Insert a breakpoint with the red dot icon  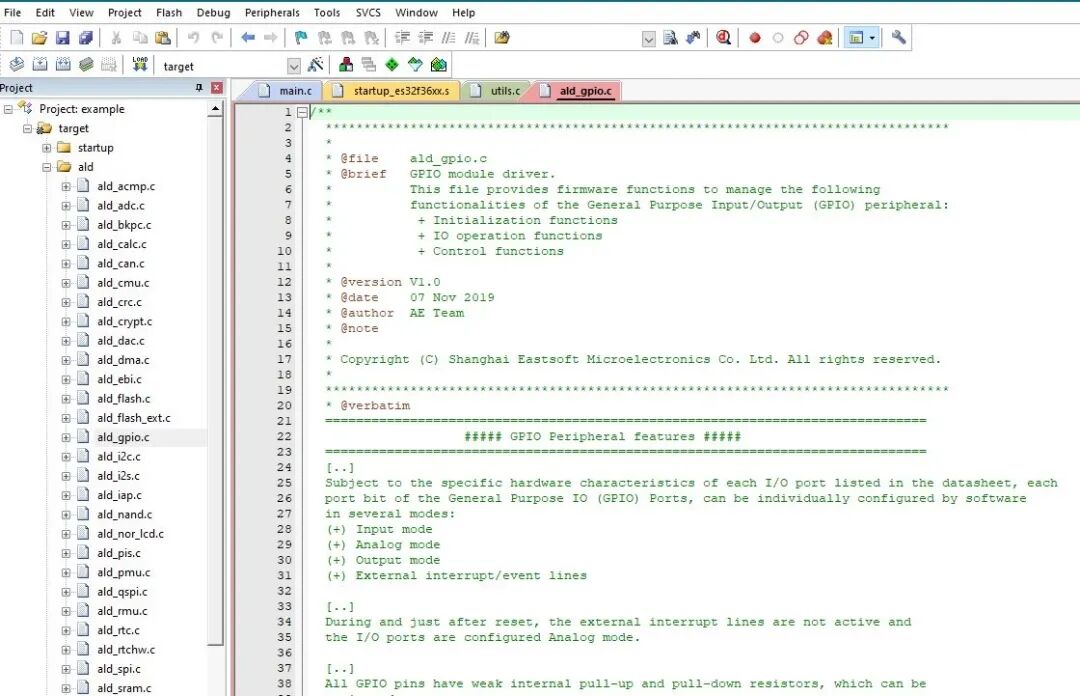[x=755, y=38]
